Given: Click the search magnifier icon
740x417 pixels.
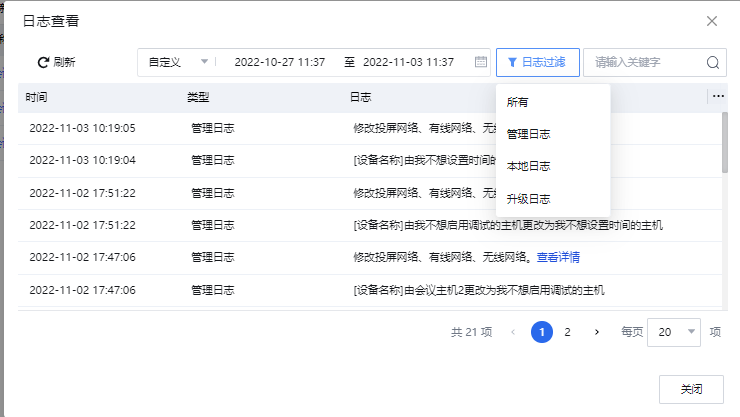Looking at the screenshot, I should [x=713, y=62].
